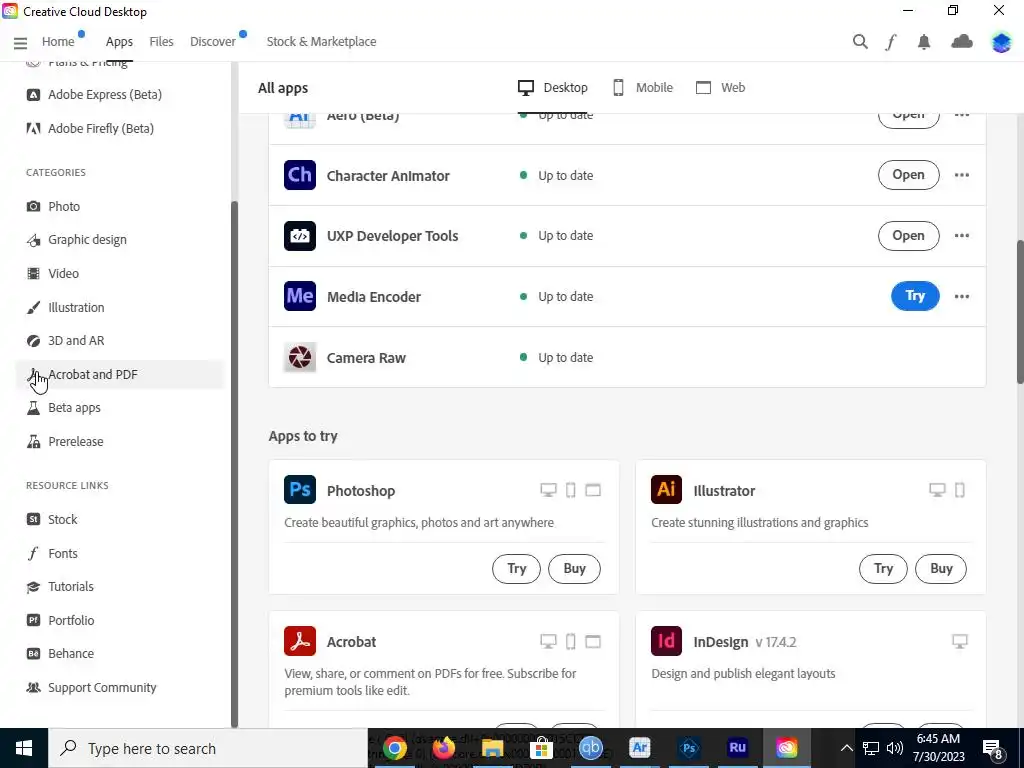Switch to the Discover tab
The width and height of the screenshot is (1024, 768).
click(x=213, y=42)
